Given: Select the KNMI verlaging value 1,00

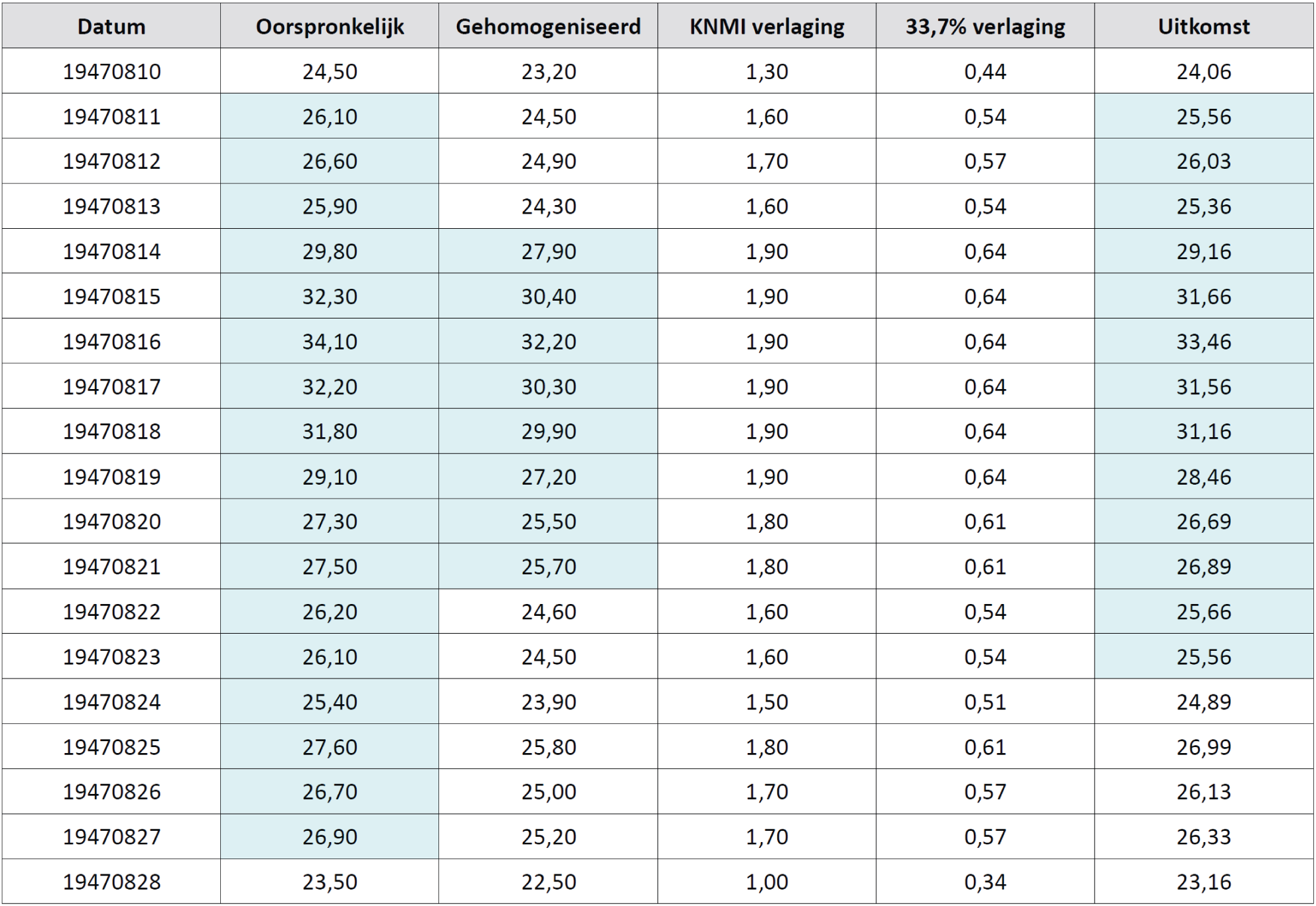Looking at the screenshot, I should 767,882.
